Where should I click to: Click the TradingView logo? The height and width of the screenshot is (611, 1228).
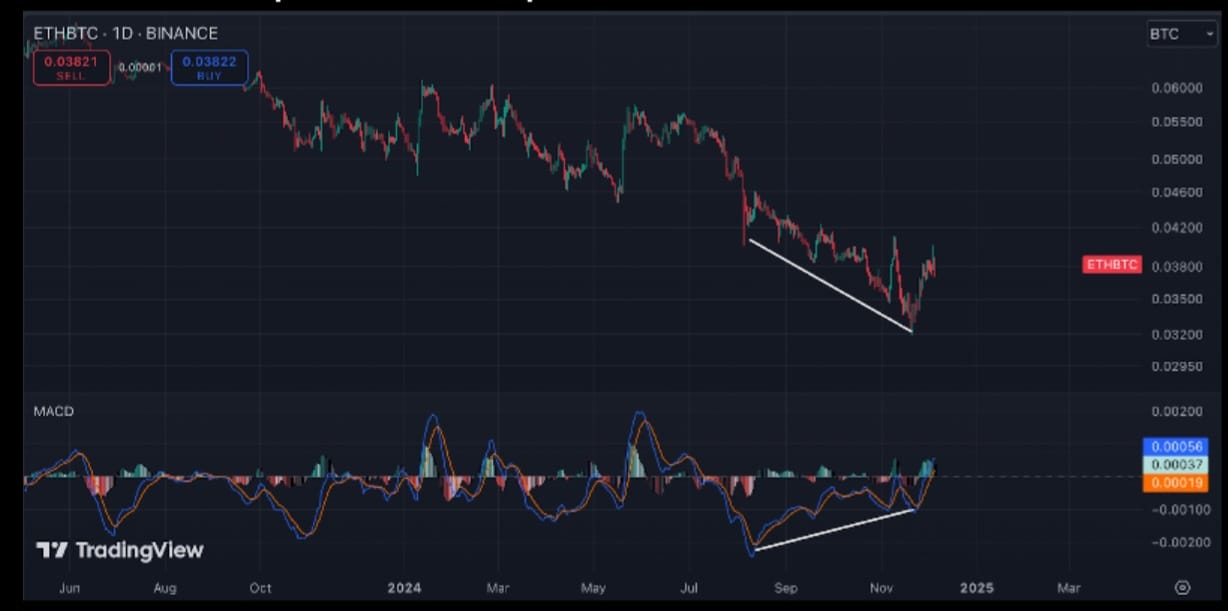(120, 550)
